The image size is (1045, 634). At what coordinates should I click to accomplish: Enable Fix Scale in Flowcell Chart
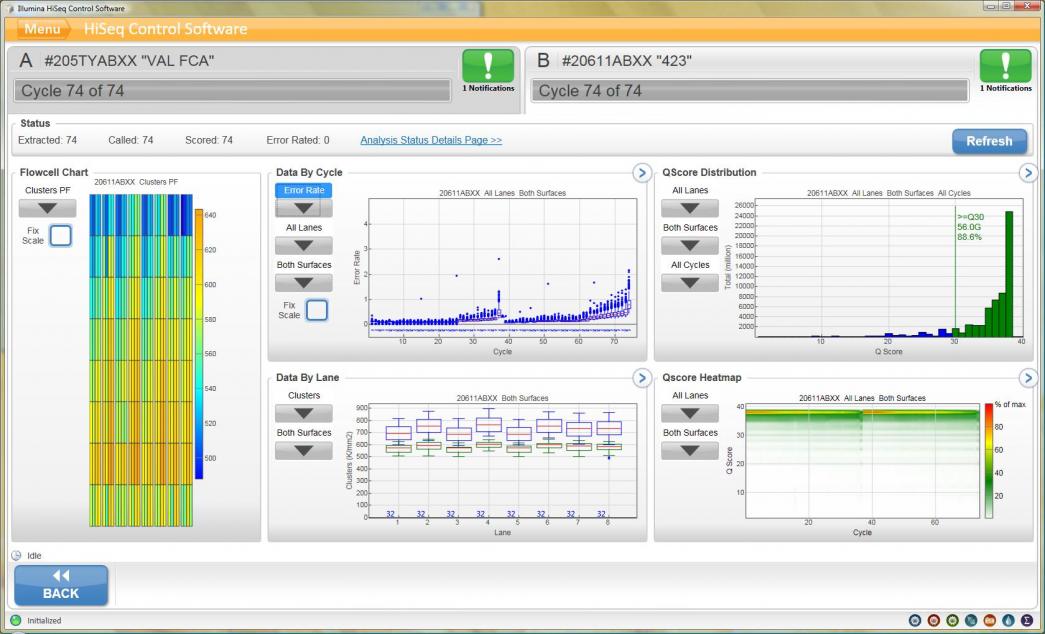[x=61, y=235]
